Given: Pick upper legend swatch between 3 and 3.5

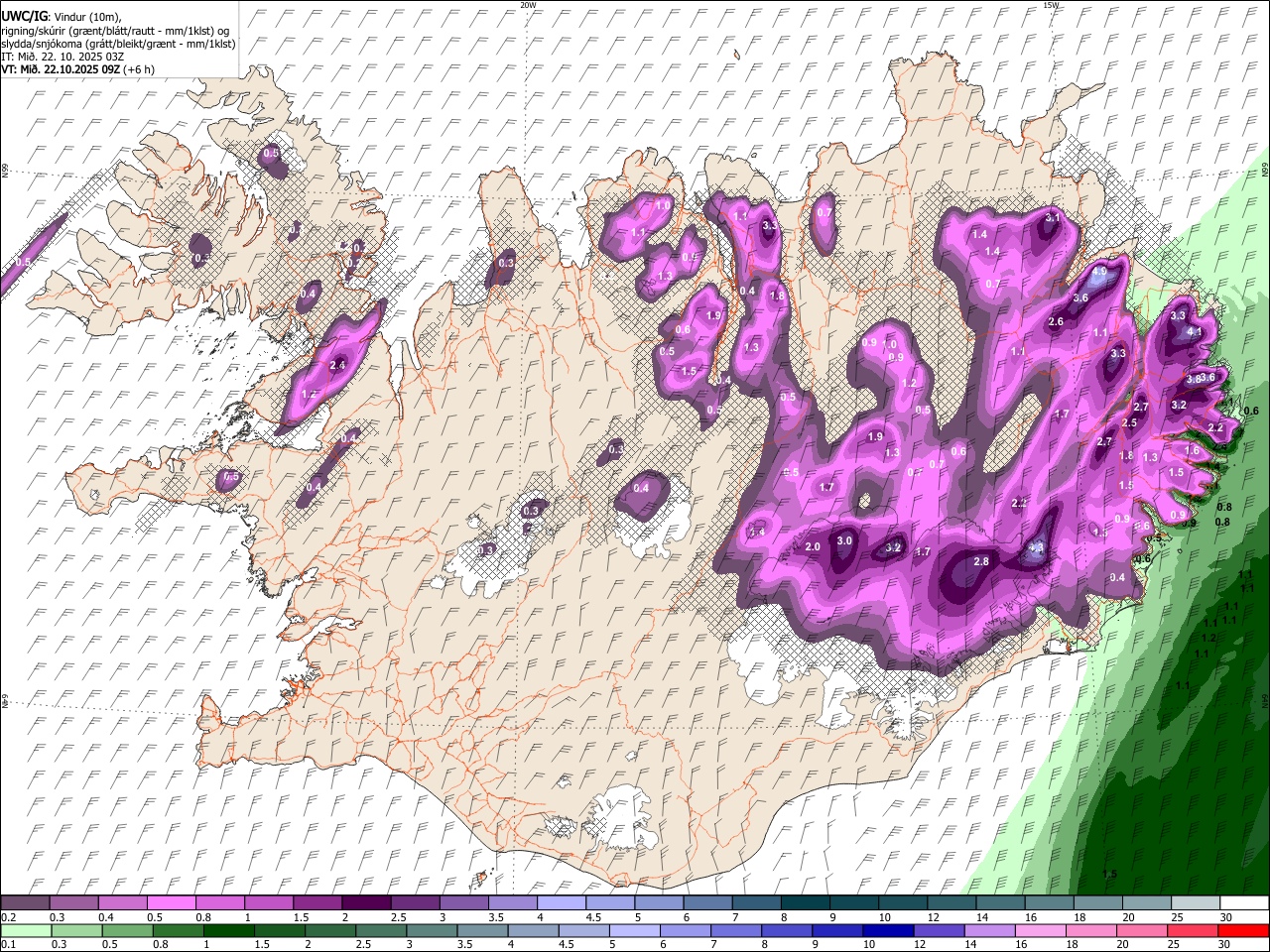Looking at the screenshot, I should pos(463,903).
